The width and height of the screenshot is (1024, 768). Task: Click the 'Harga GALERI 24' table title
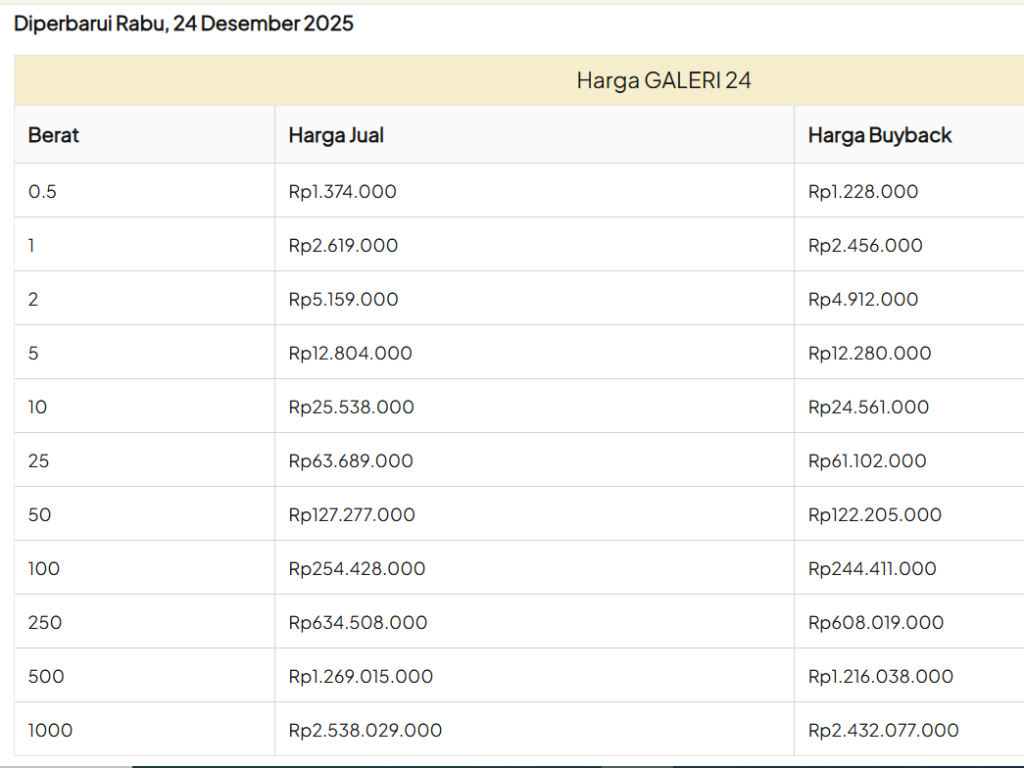click(663, 81)
